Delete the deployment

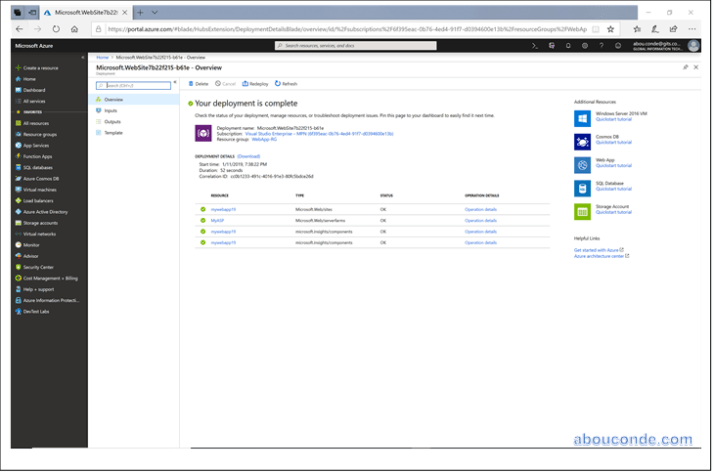[199, 84]
